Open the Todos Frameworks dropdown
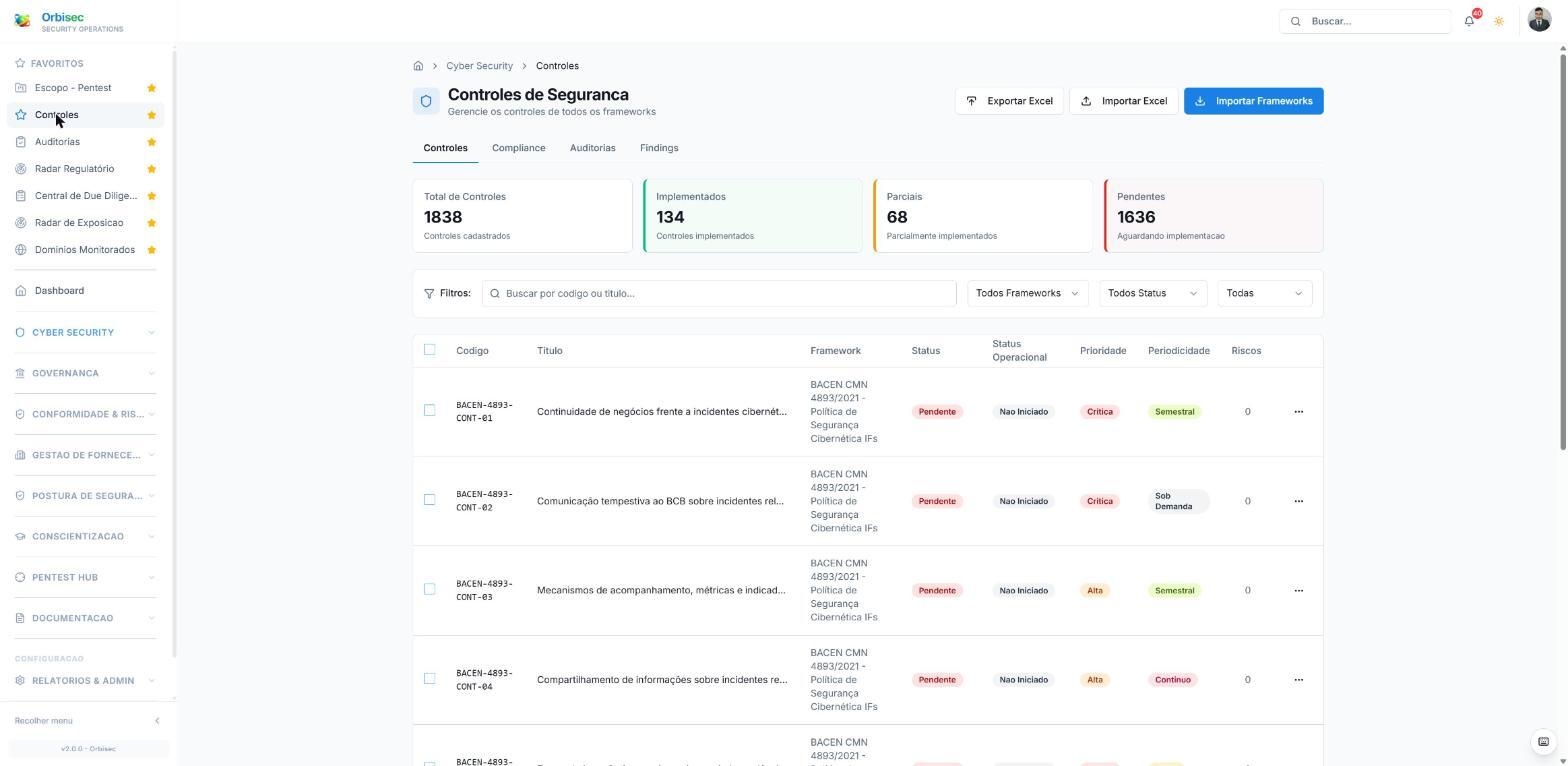The image size is (1568, 766). [x=1027, y=294]
